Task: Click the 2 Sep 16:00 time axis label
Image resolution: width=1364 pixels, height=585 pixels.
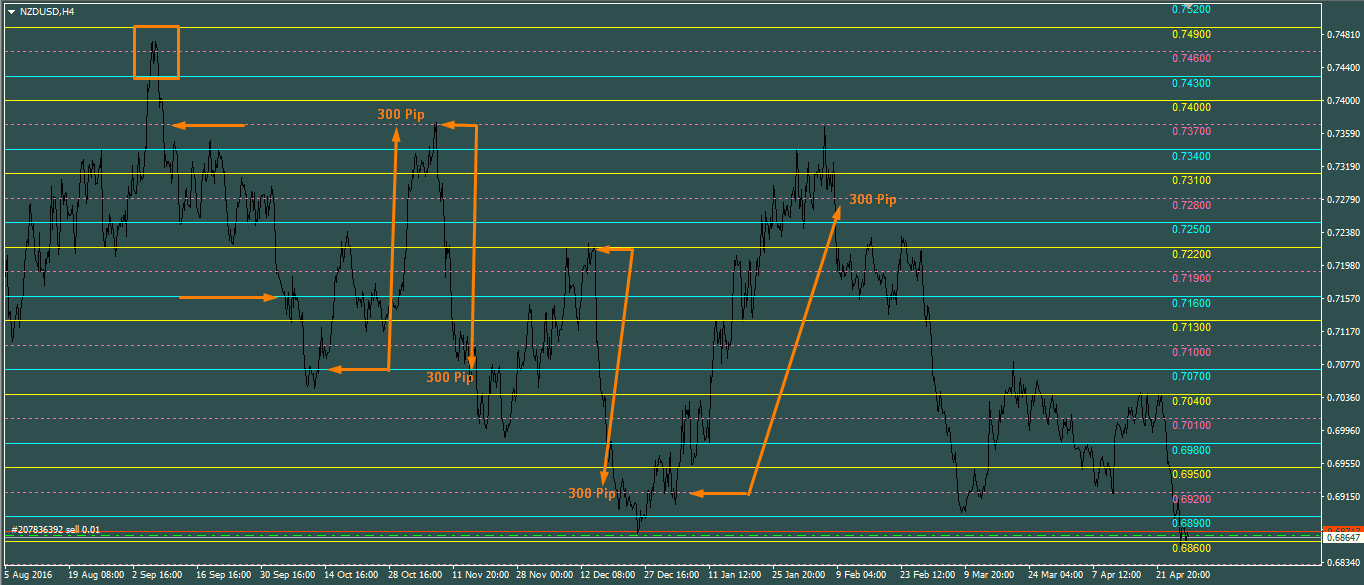Action: pos(157,576)
